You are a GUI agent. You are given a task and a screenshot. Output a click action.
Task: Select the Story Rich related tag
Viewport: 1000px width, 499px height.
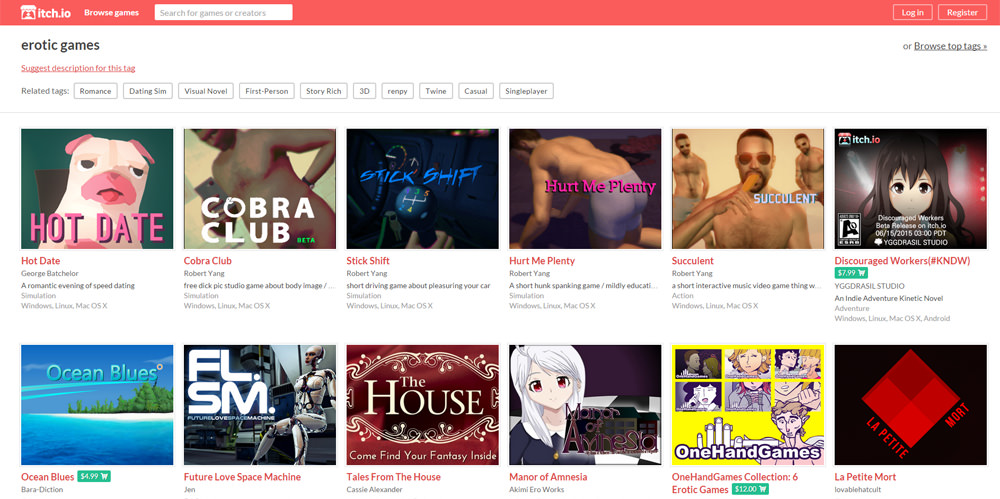tap(324, 91)
